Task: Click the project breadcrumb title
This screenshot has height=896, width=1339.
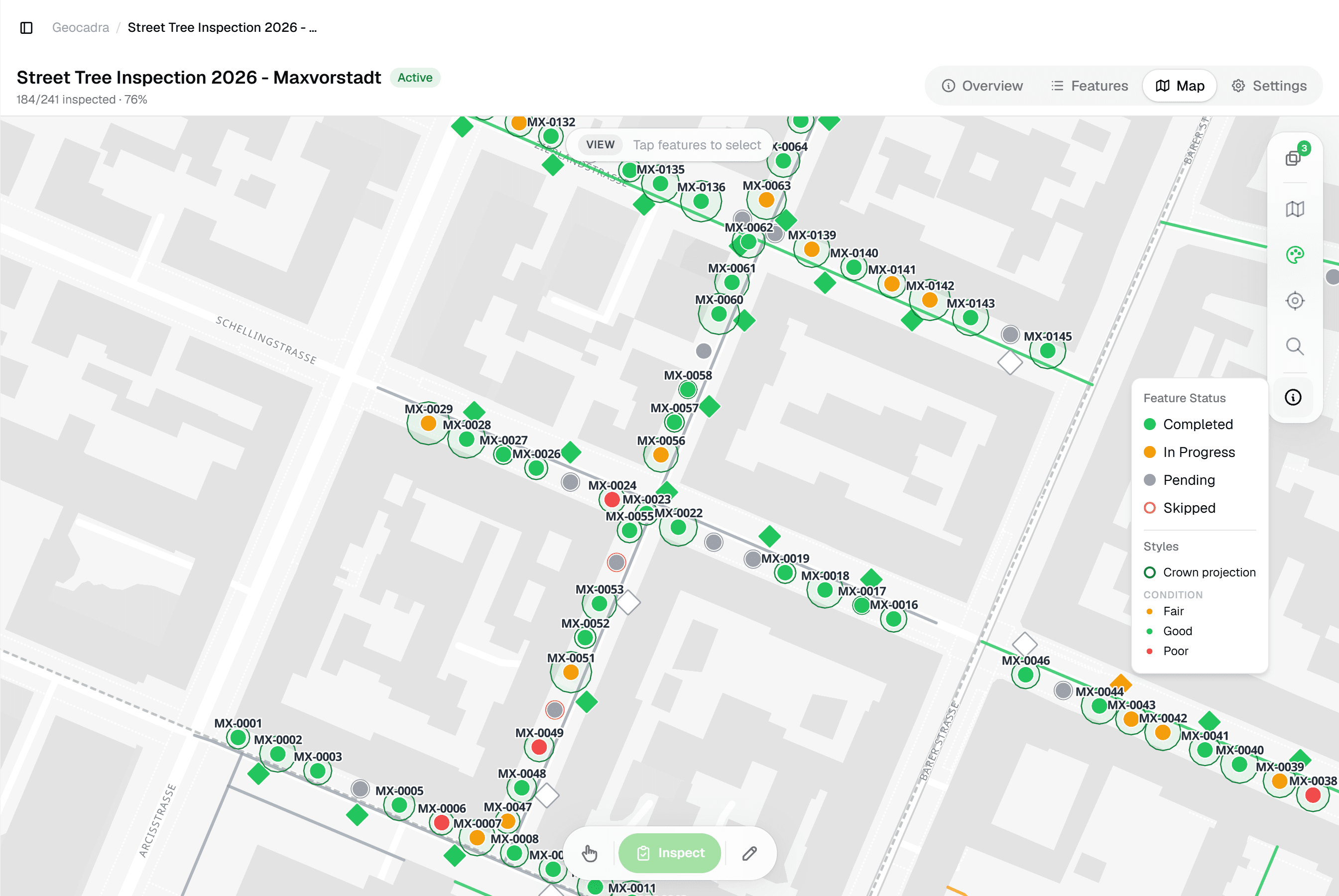Action: tap(222, 27)
